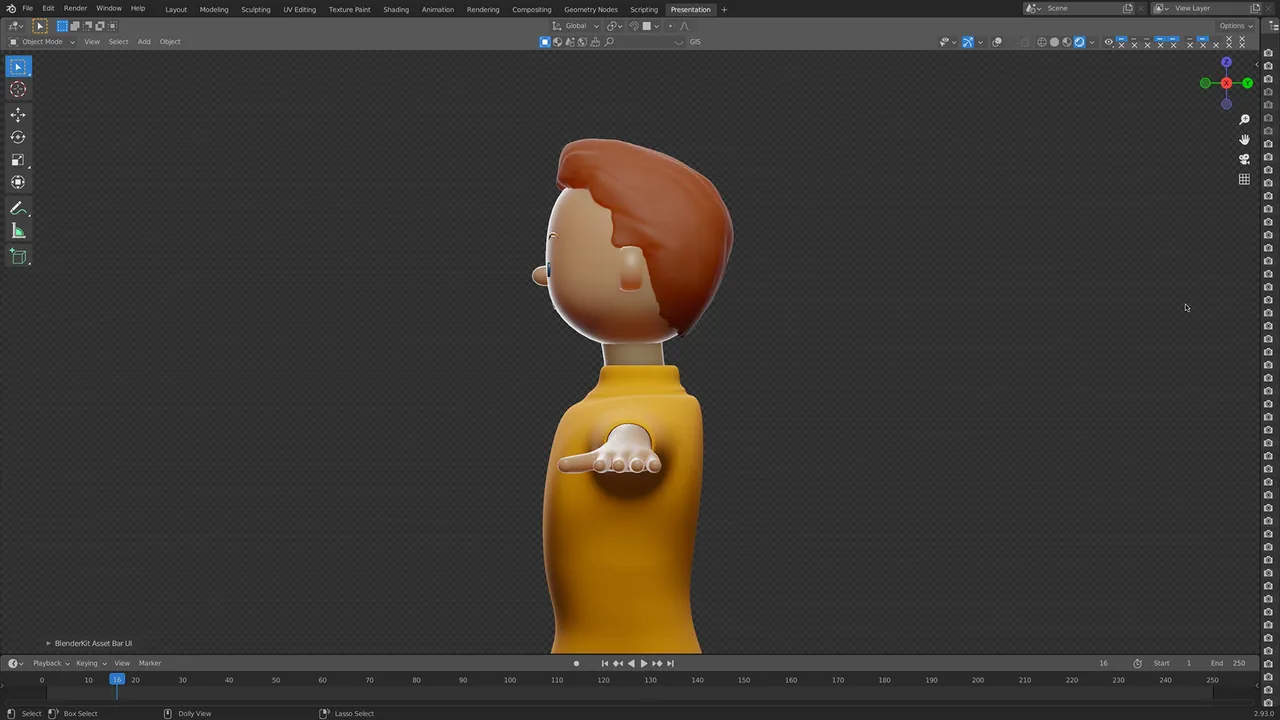Switch to orthographic view using the grid icon
1280x720 pixels.
point(1244,179)
